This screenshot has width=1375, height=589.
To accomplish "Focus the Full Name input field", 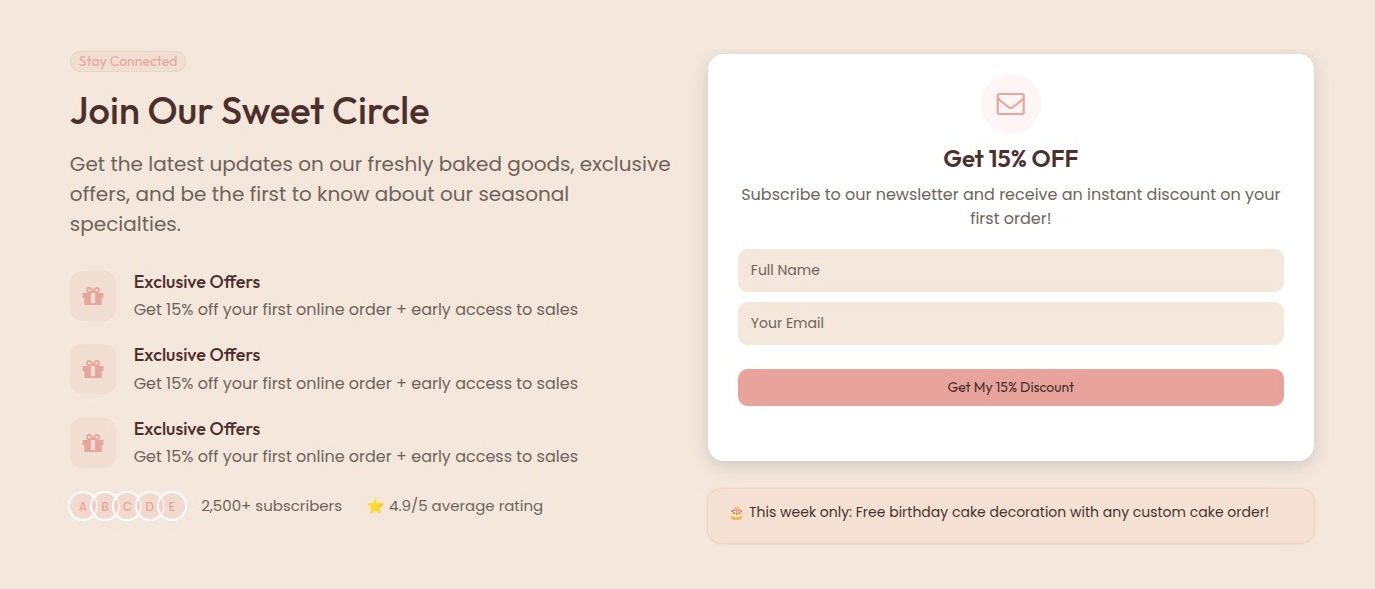I will pyautogui.click(x=1010, y=270).
